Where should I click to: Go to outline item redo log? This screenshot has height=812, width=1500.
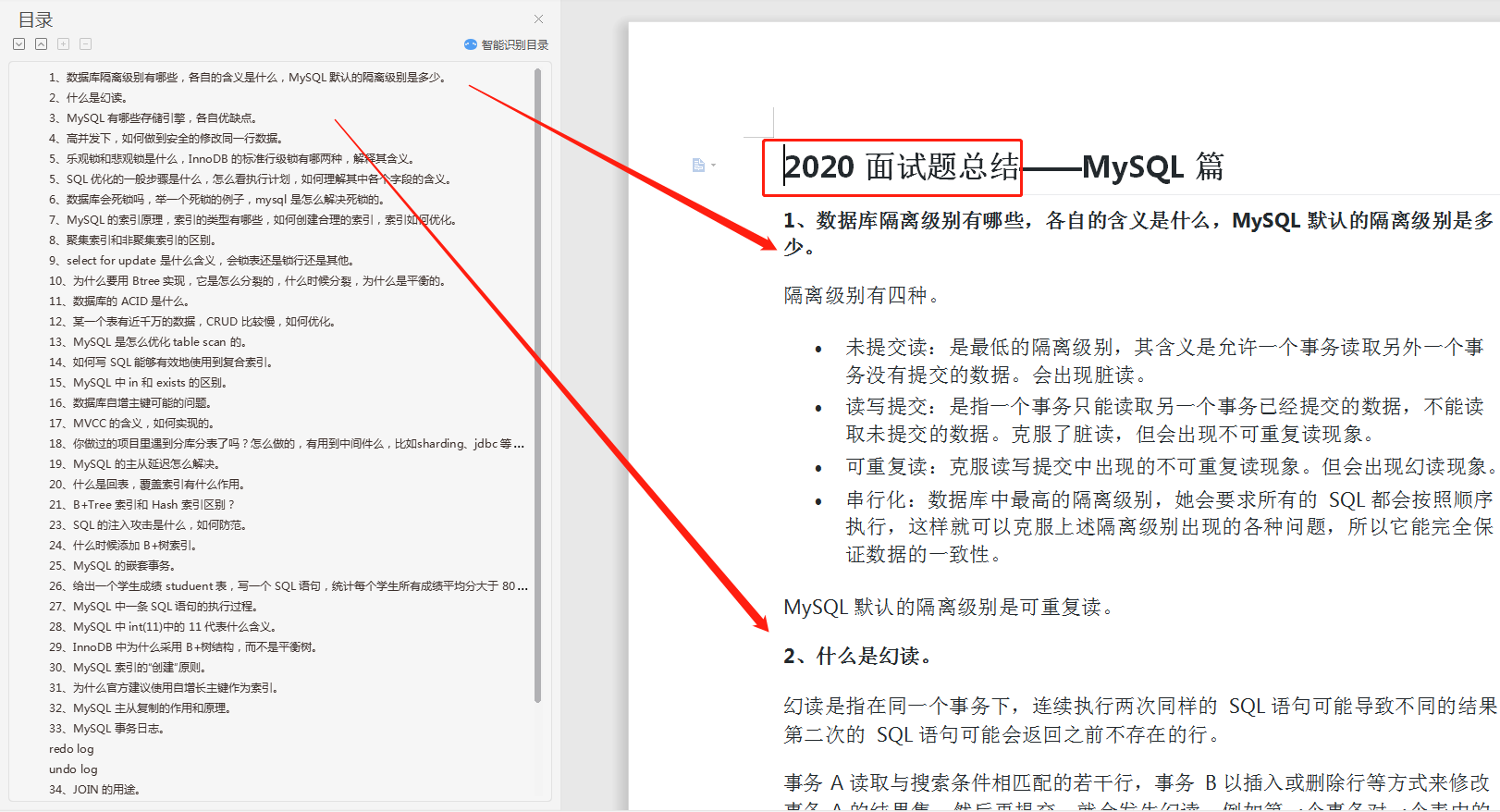click(x=71, y=749)
